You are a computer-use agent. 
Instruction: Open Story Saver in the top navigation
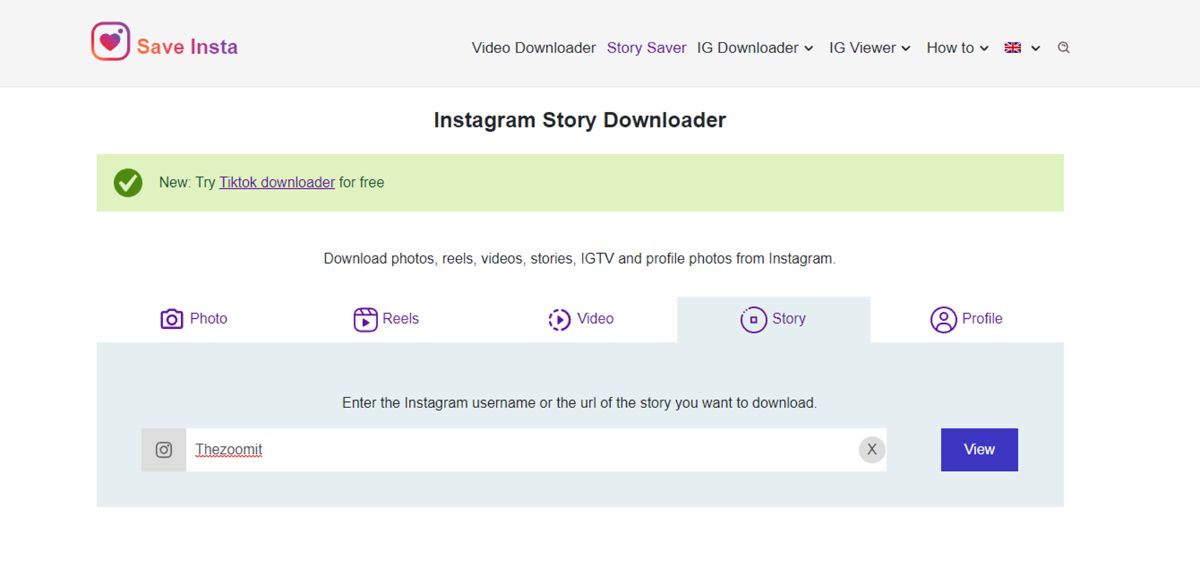click(647, 47)
